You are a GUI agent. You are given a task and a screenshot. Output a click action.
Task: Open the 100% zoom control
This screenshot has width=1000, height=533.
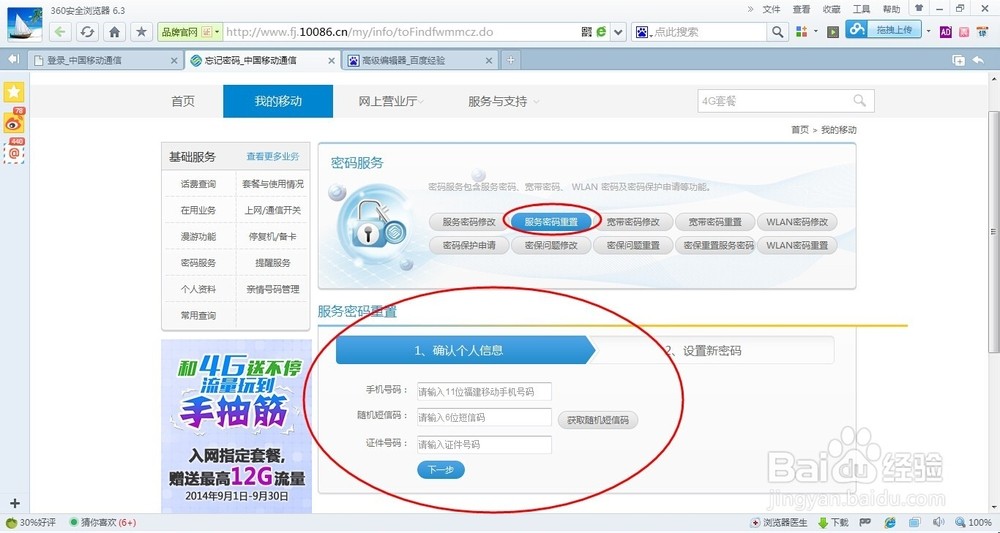tap(973, 523)
